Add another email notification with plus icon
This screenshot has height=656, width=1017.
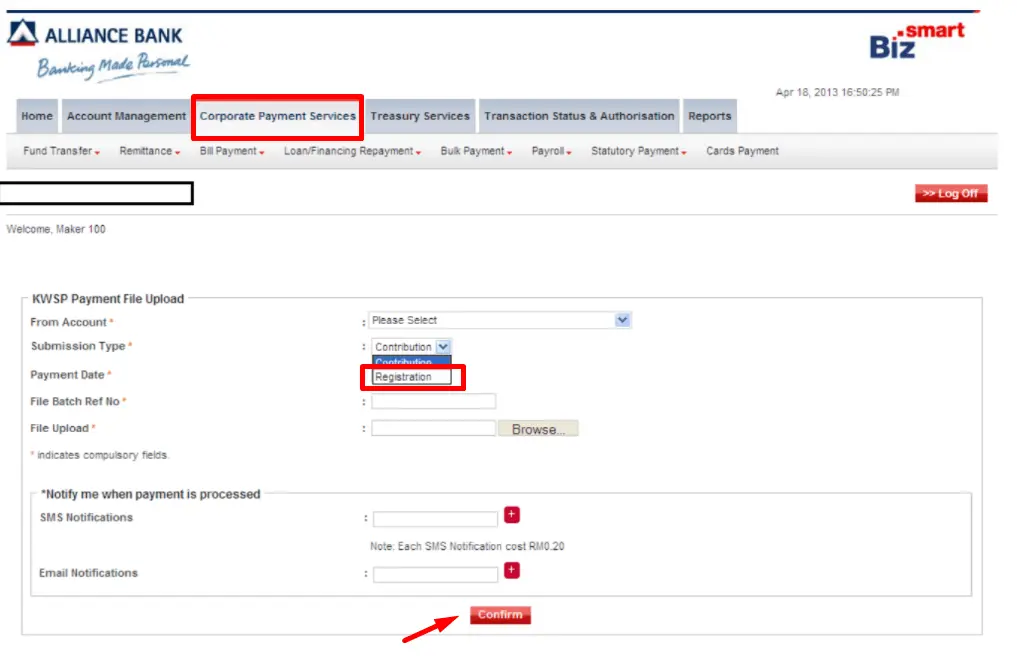(512, 570)
